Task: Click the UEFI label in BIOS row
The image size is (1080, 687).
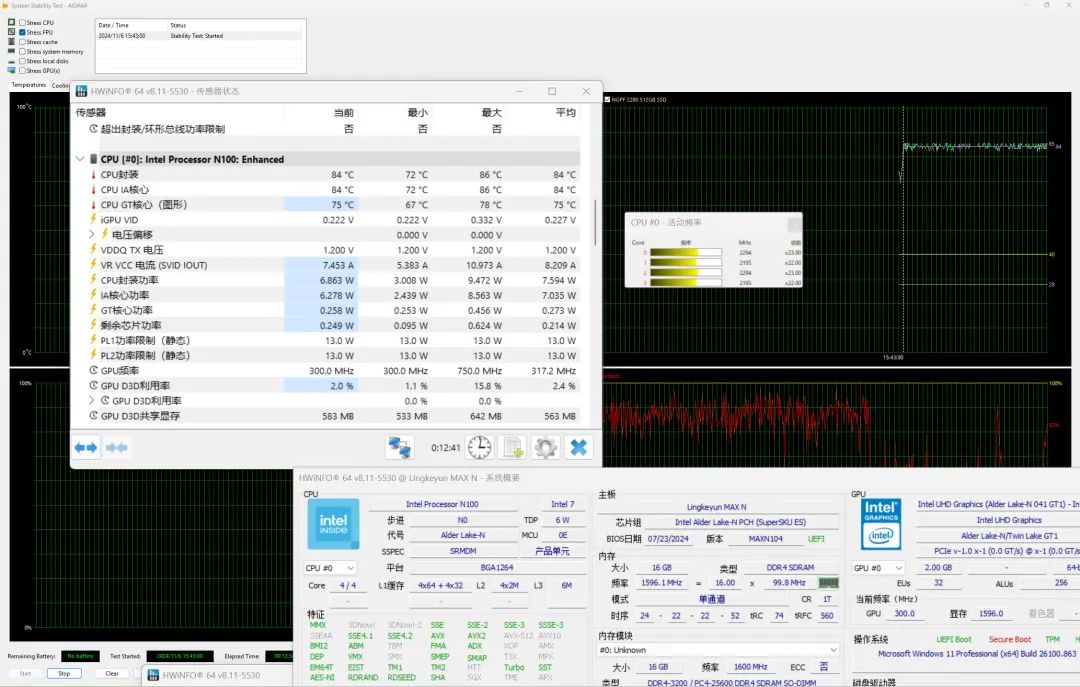Action: coord(816,539)
